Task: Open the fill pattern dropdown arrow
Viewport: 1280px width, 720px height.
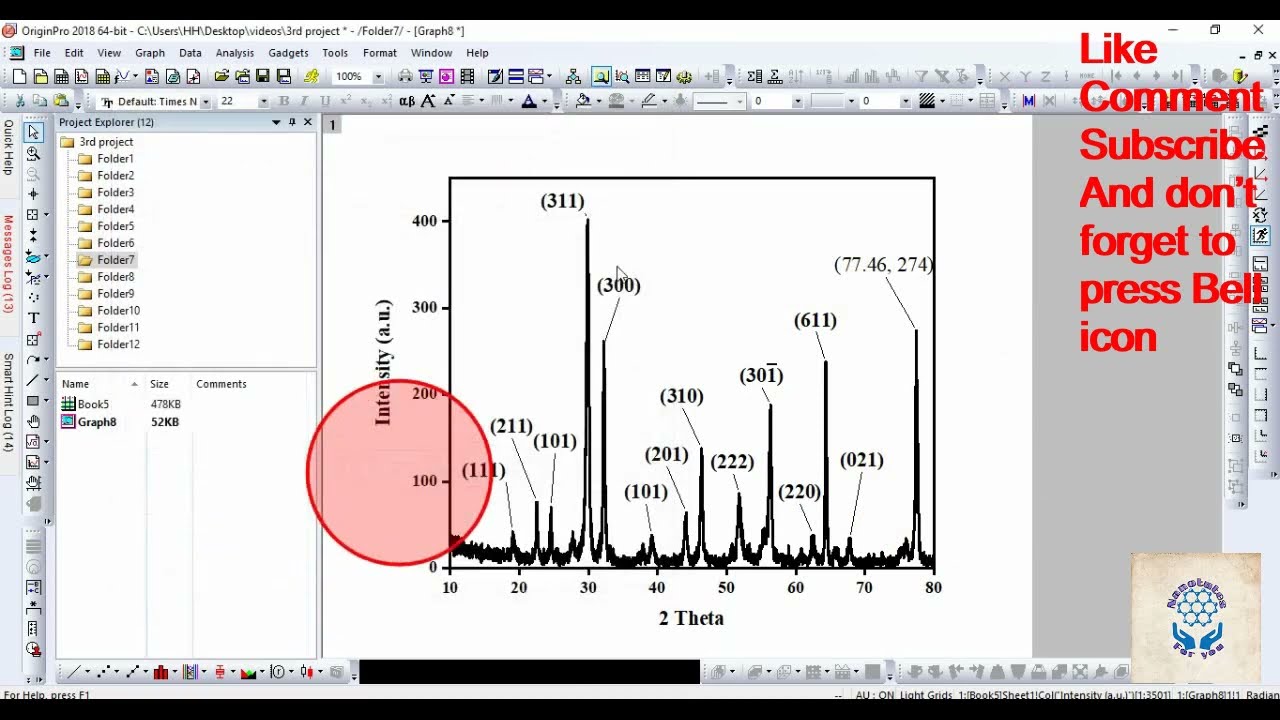Action: click(x=943, y=101)
